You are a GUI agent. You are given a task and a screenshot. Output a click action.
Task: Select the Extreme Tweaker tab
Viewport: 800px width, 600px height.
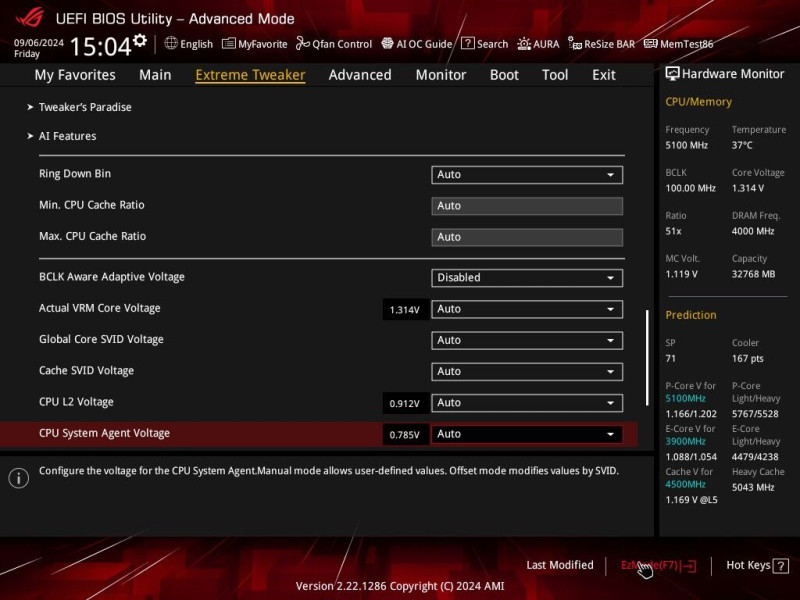(x=251, y=75)
